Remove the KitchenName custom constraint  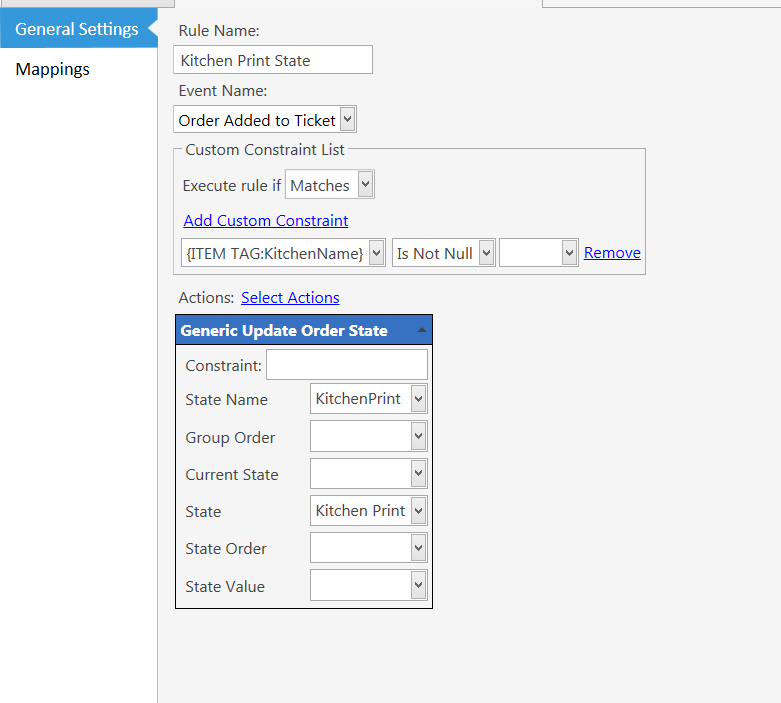click(612, 253)
